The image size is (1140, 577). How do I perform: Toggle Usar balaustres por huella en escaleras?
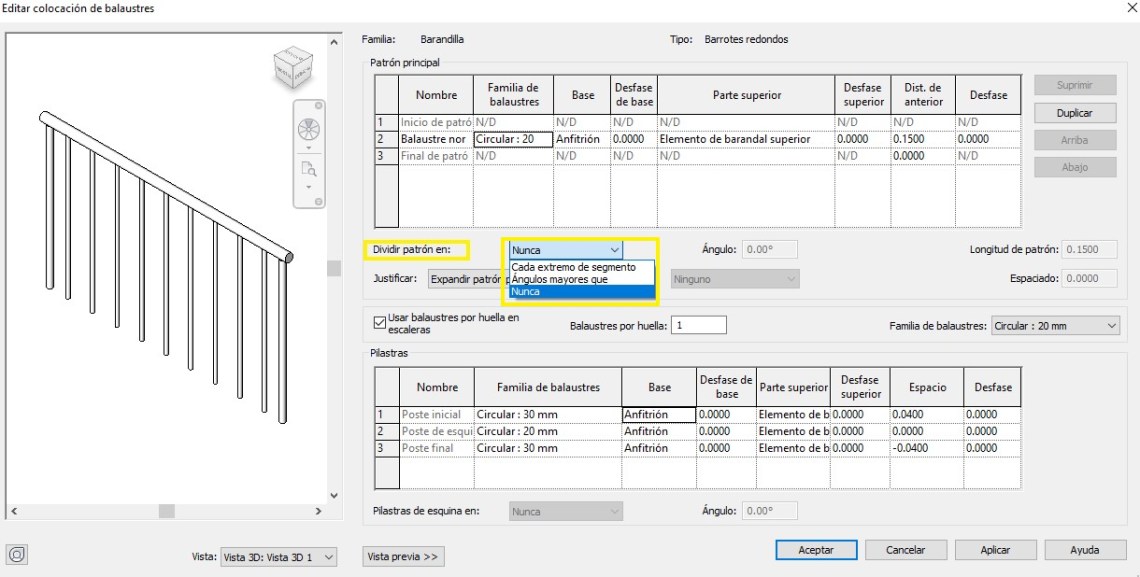click(379, 322)
